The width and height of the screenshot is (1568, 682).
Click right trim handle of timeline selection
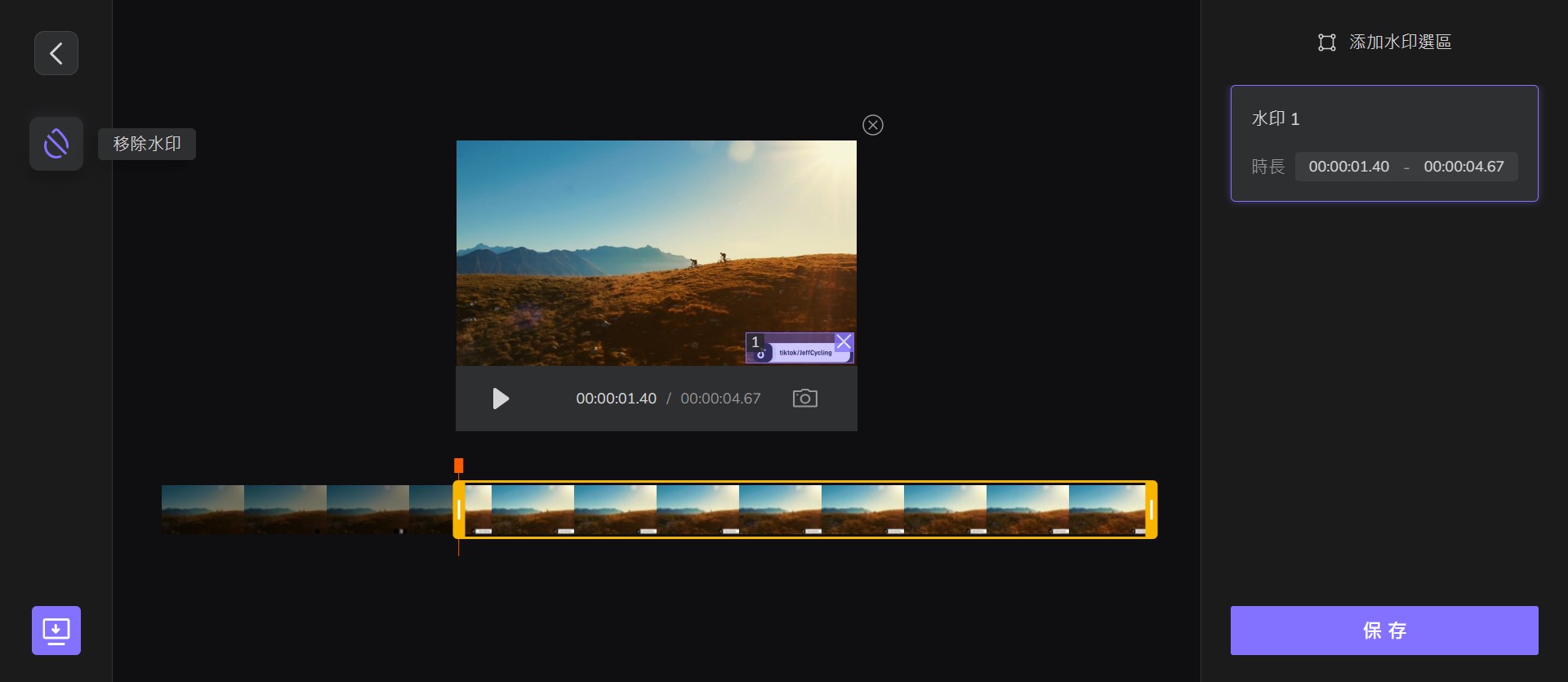(x=1151, y=510)
